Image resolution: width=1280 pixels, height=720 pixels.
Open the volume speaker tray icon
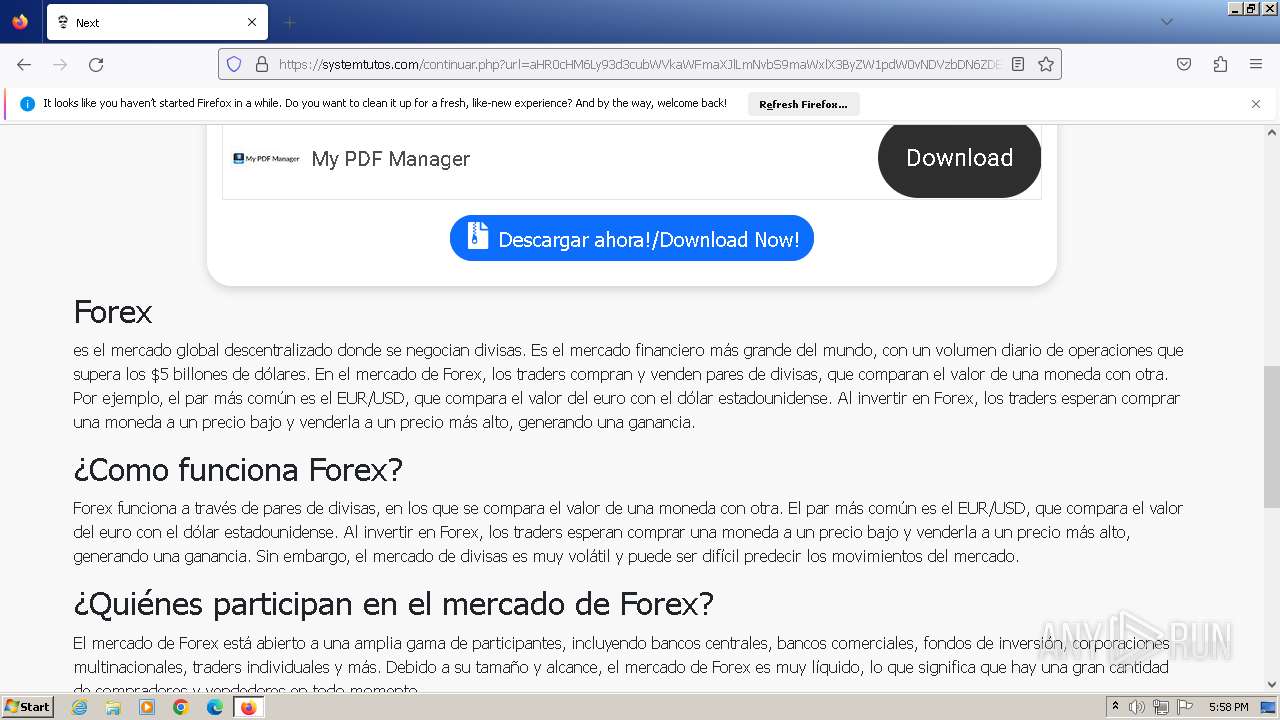[x=1137, y=707]
